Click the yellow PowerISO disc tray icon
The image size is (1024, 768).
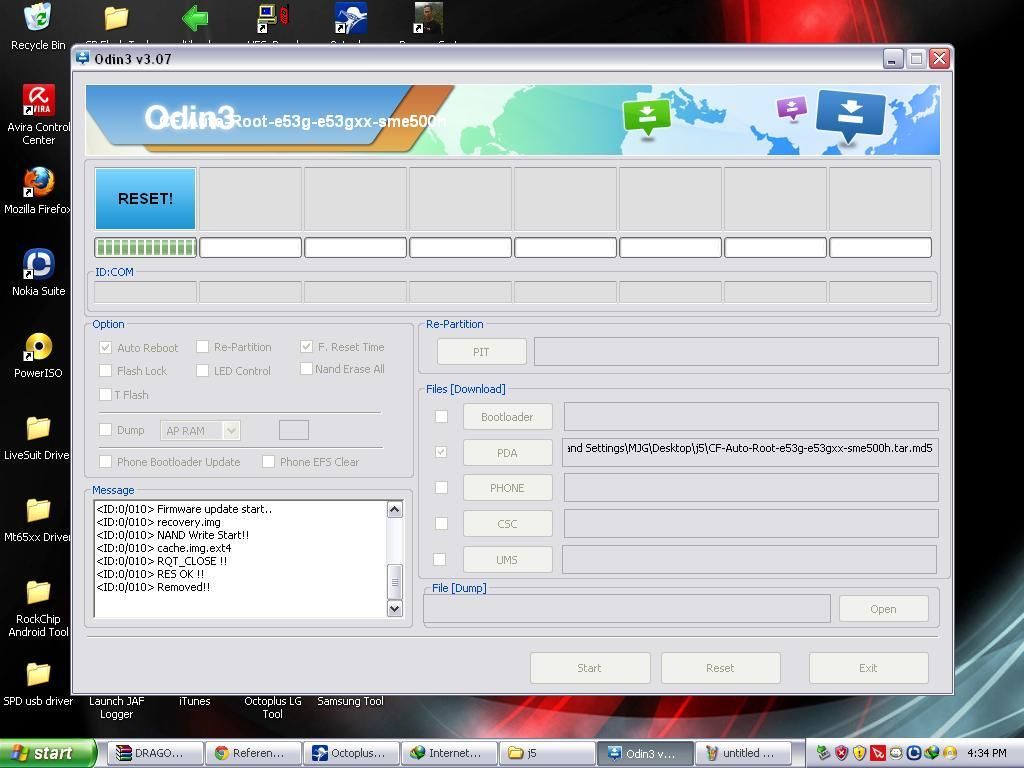950,753
